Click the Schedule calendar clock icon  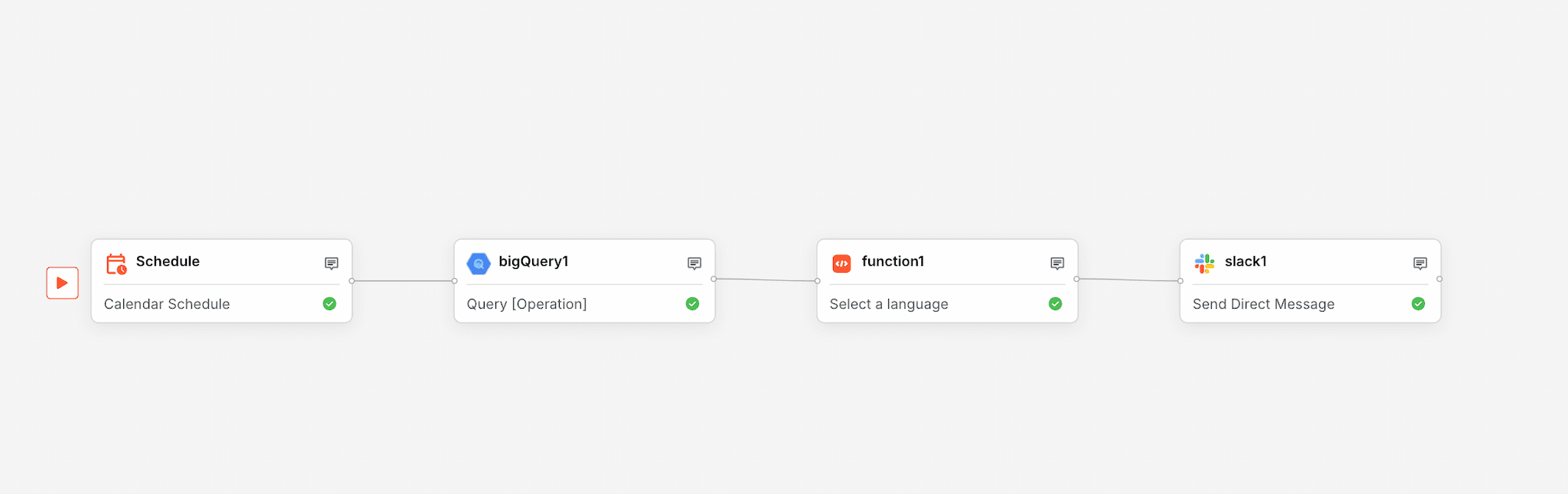click(x=116, y=263)
